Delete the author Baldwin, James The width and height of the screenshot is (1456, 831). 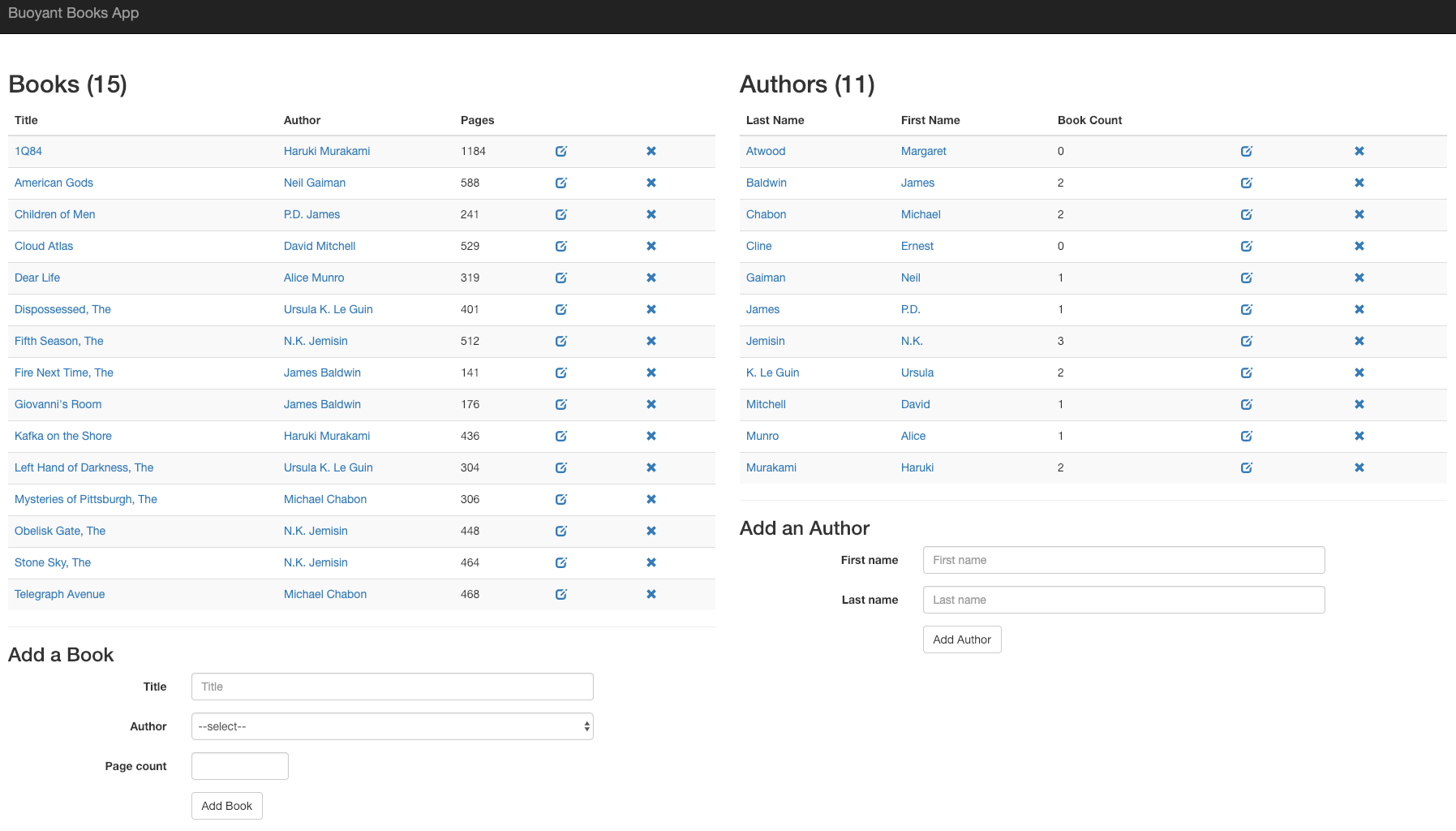click(x=1359, y=183)
